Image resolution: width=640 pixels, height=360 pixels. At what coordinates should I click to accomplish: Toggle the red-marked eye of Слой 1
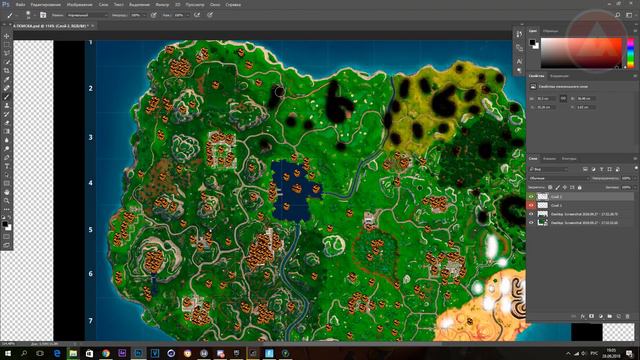pyautogui.click(x=531, y=205)
